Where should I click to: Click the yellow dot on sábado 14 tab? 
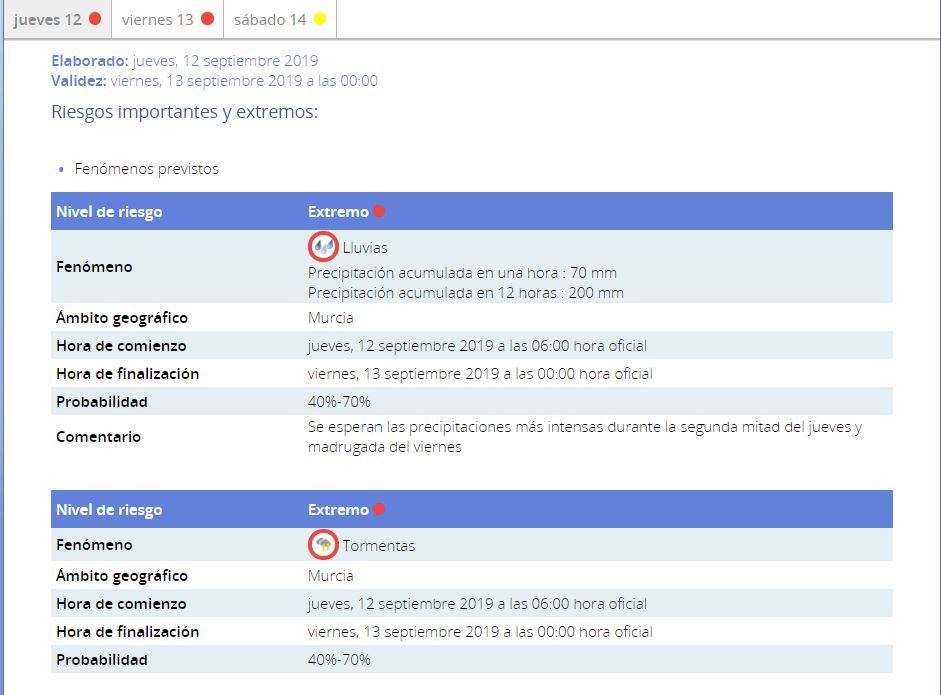[x=320, y=19]
